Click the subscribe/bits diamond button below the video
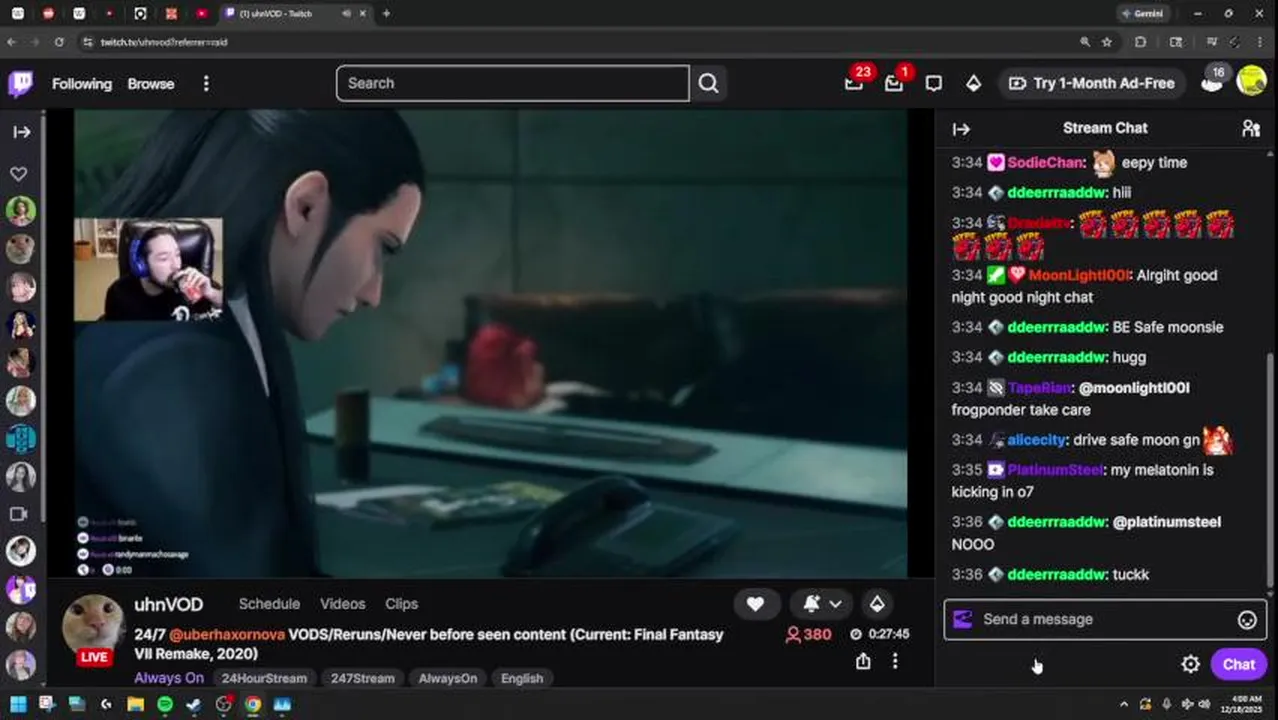1278x720 pixels. point(877,603)
